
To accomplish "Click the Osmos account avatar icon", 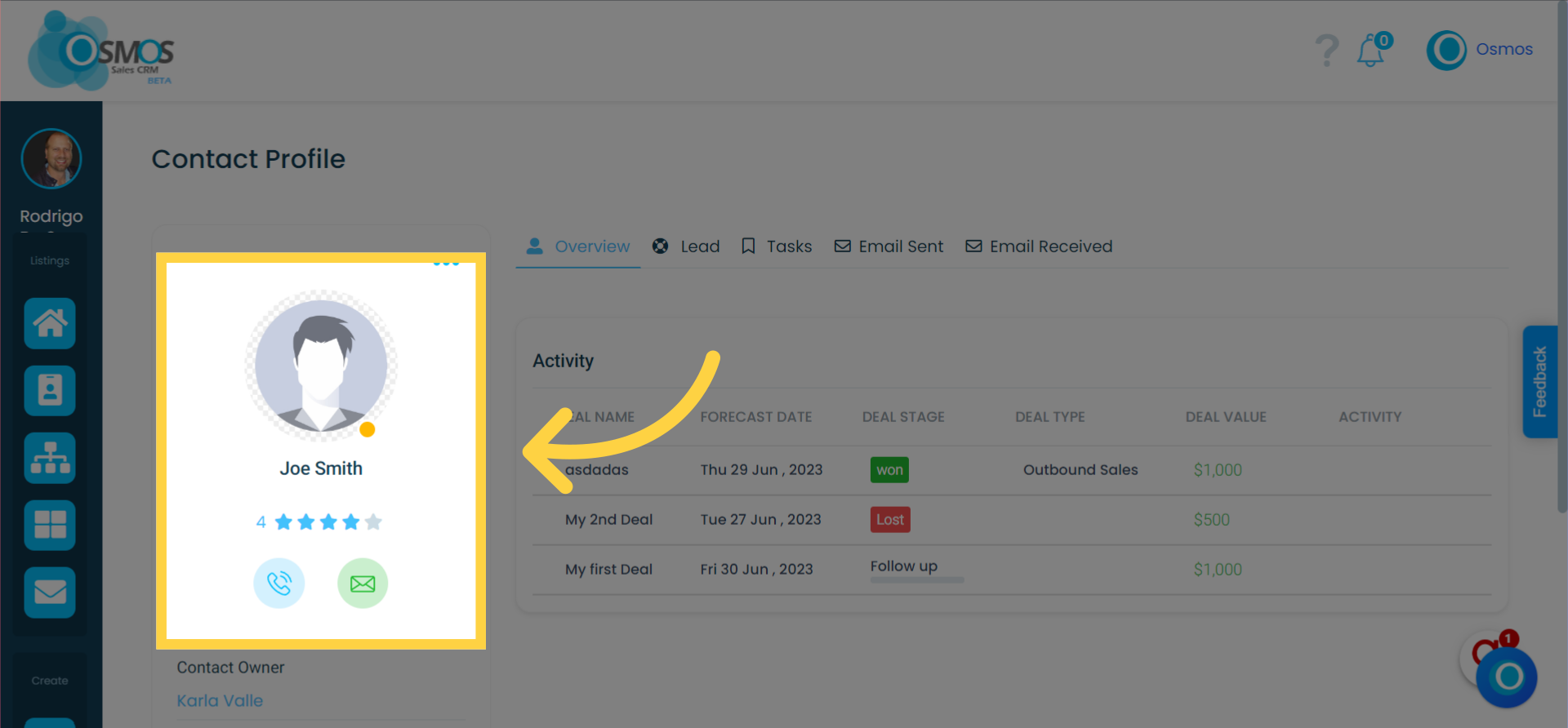I will point(1446,50).
